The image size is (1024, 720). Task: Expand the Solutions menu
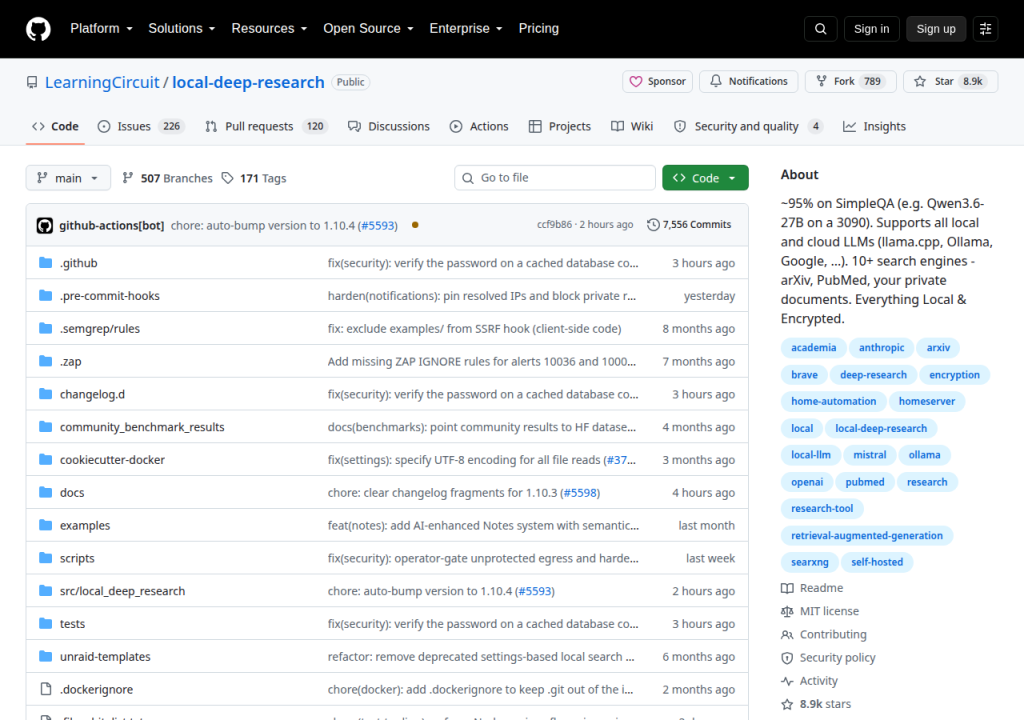pyautogui.click(x=181, y=29)
